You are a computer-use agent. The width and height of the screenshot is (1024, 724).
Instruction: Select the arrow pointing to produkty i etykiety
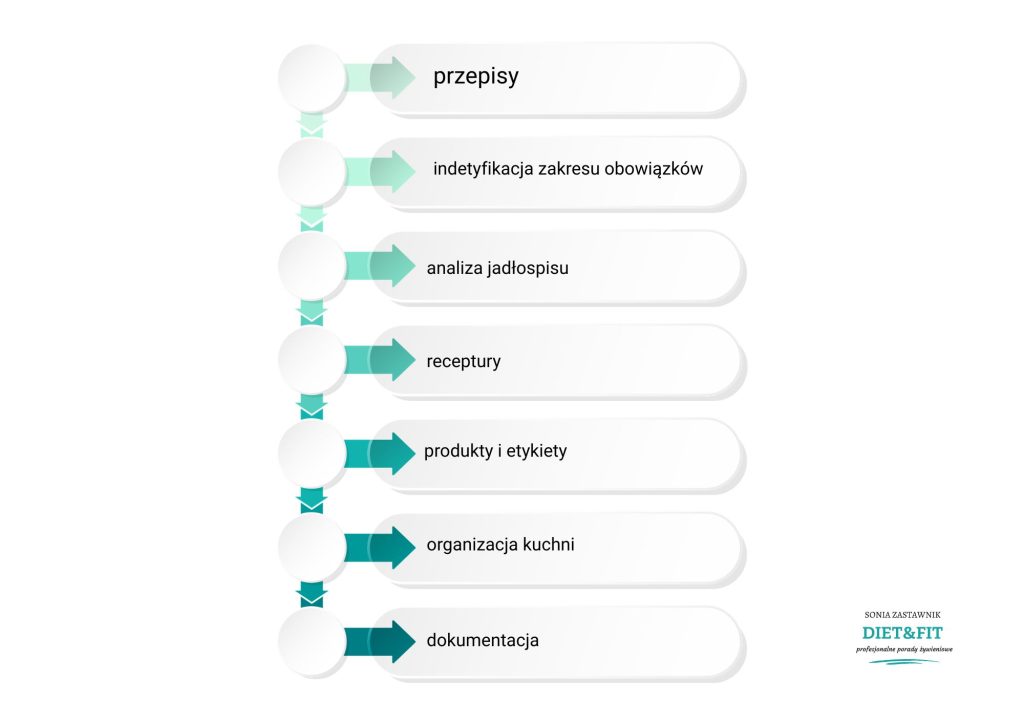tap(379, 453)
